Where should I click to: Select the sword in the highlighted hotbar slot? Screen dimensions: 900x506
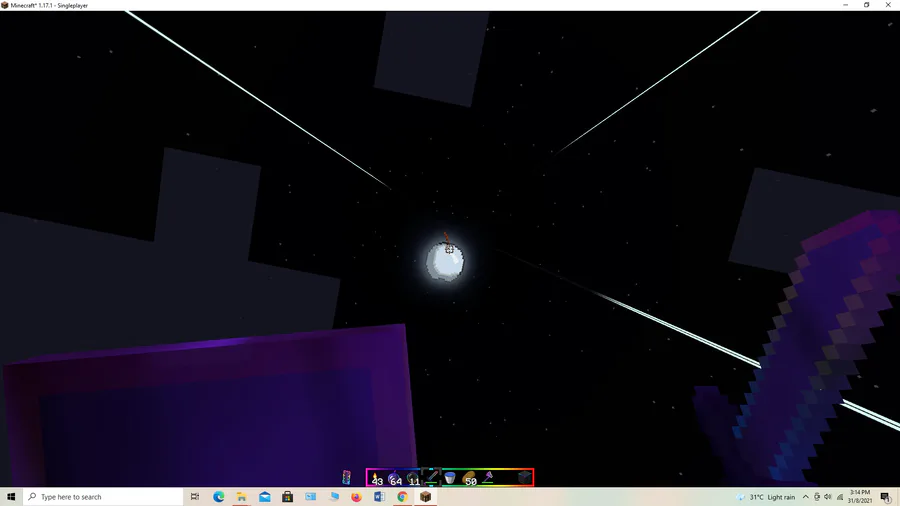431,477
